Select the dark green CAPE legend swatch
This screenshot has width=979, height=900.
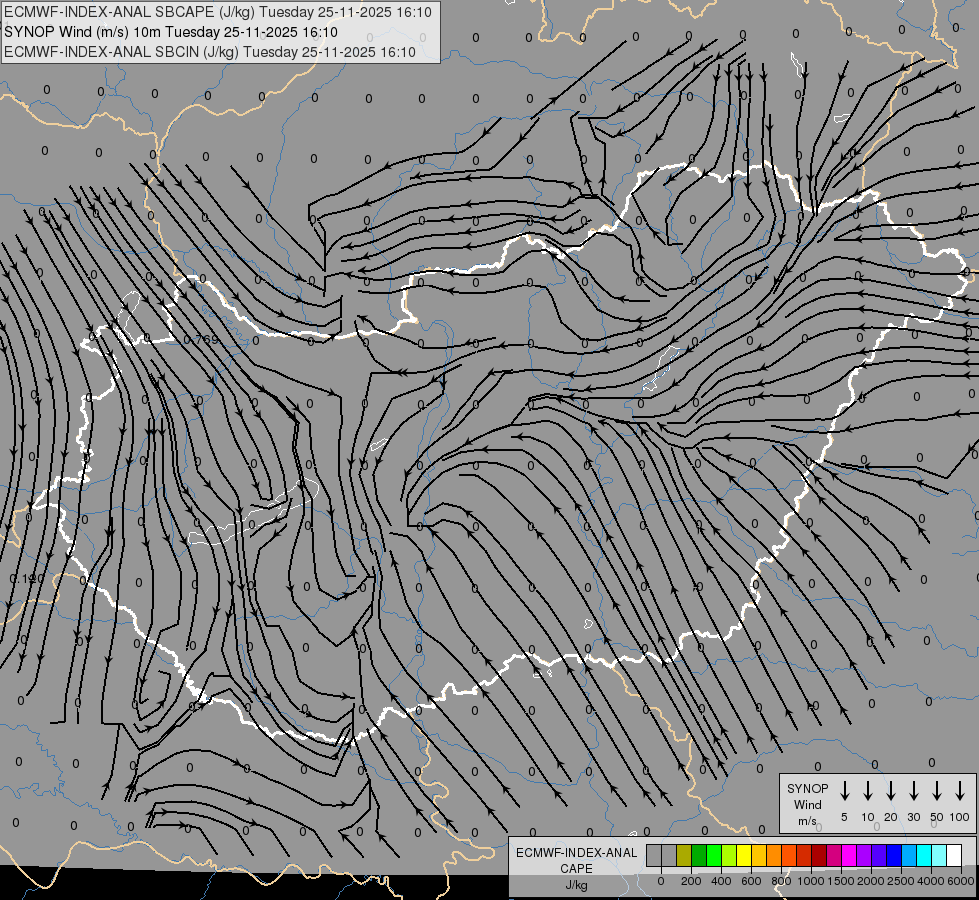click(x=699, y=855)
